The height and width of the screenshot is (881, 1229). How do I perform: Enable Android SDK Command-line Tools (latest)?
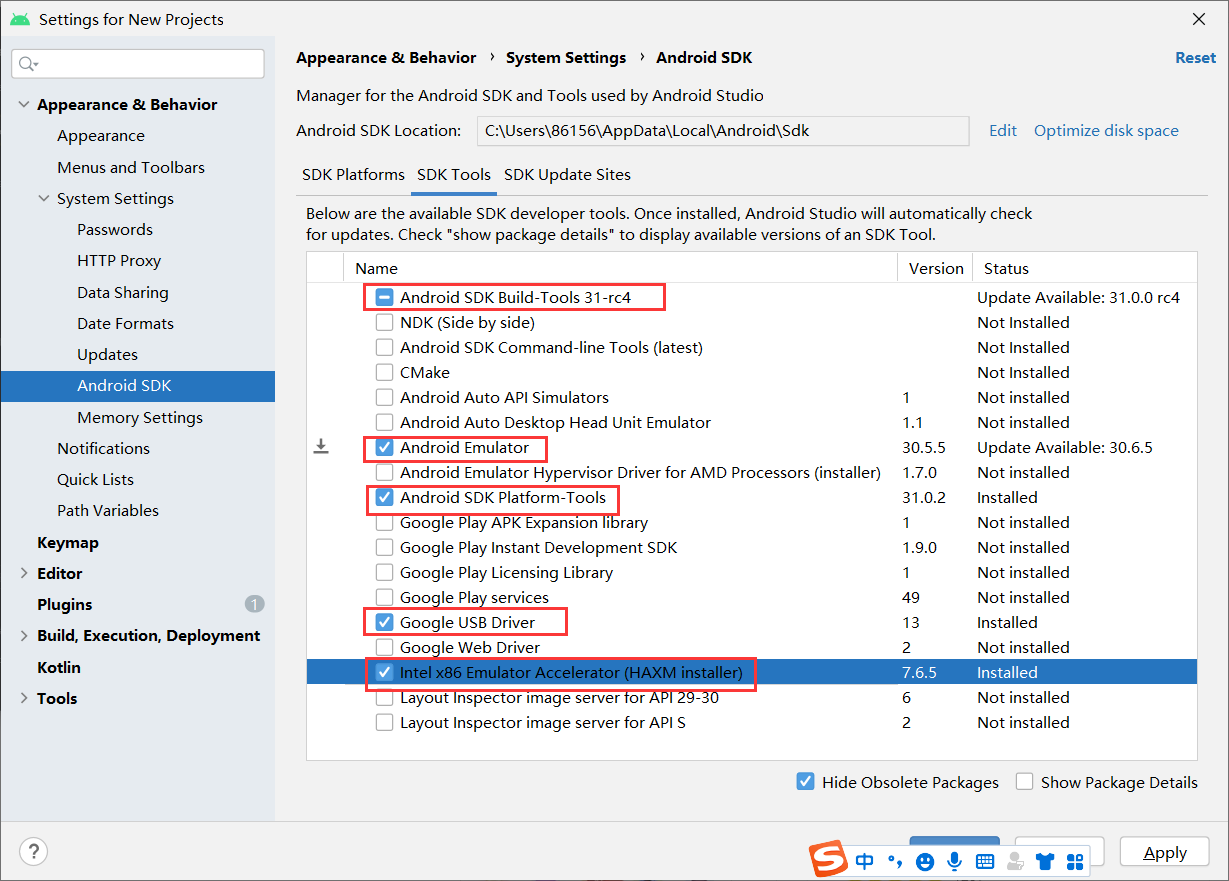384,347
